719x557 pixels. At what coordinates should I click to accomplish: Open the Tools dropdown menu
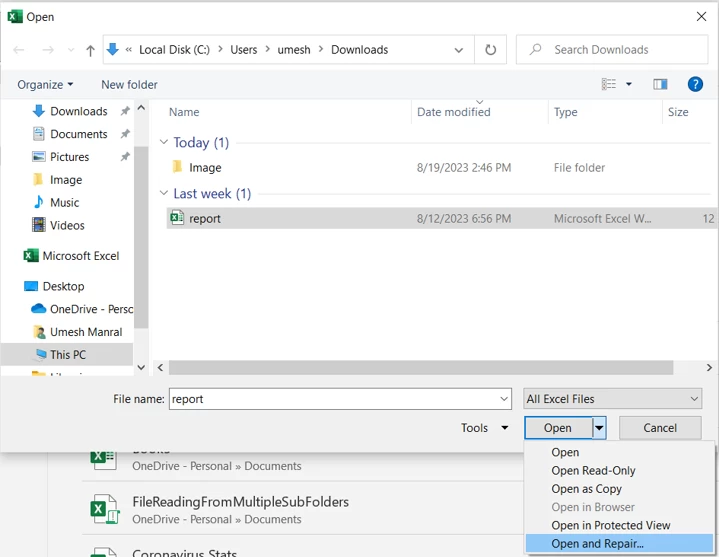point(484,428)
